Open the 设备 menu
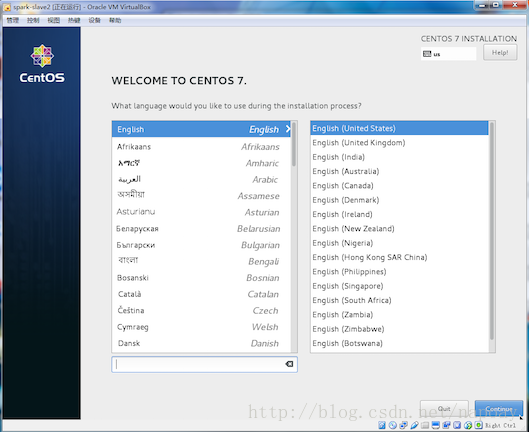The width and height of the screenshot is (529, 432). coord(94,20)
